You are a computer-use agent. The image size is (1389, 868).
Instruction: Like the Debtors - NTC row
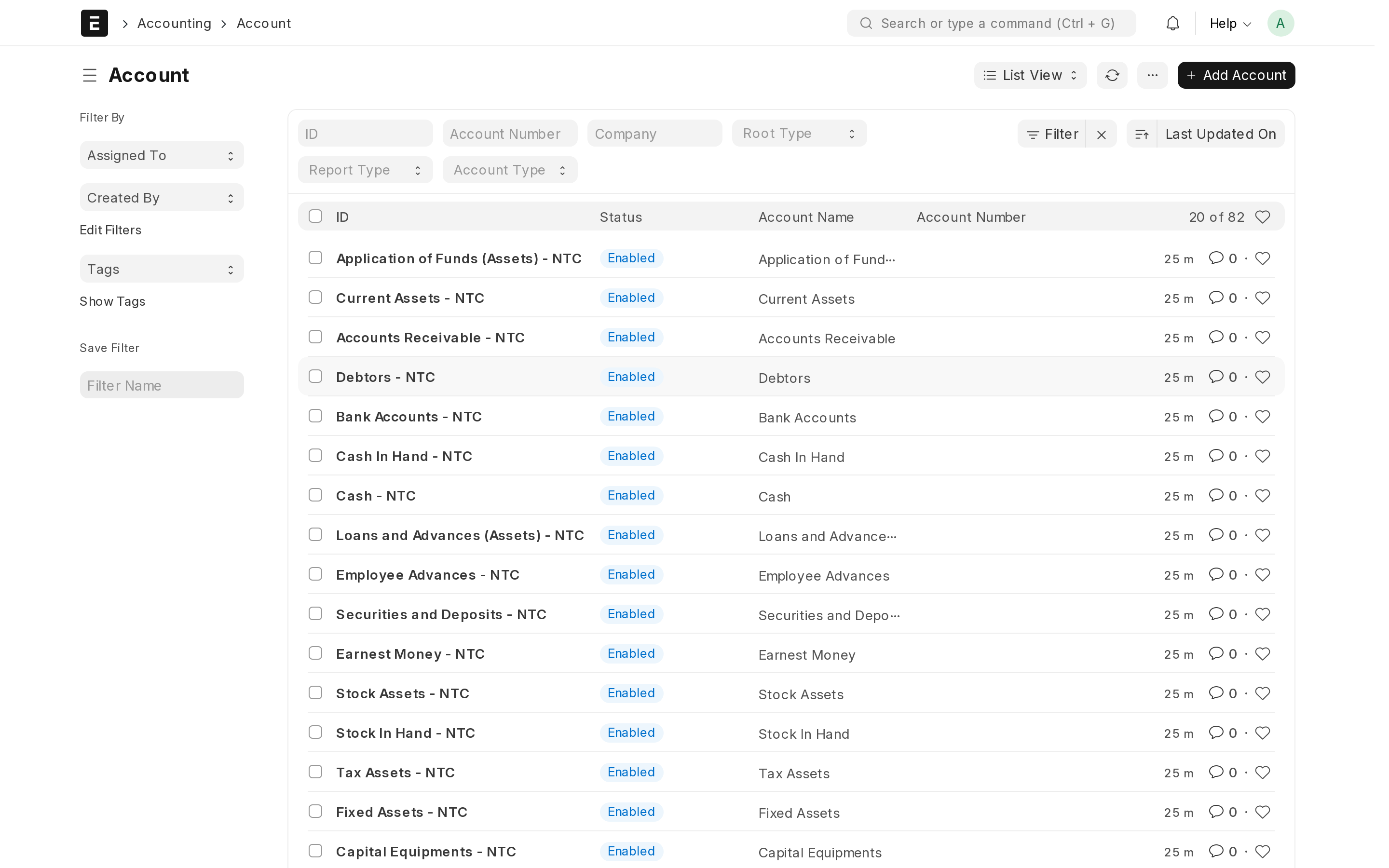(x=1262, y=377)
